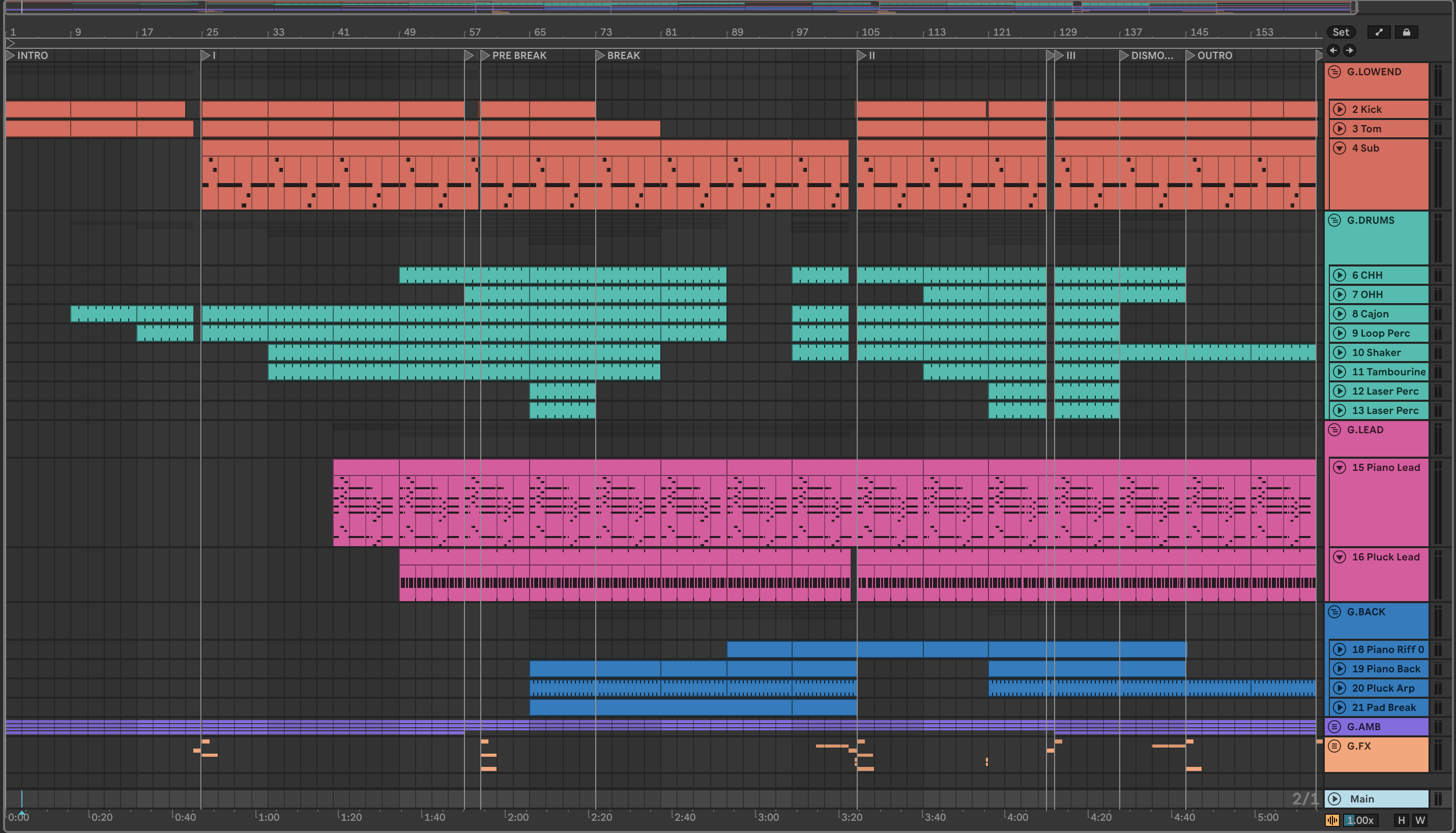Screen dimensions: 1456x833
Task: Toggle automation mode button
Action: (x=1378, y=32)
